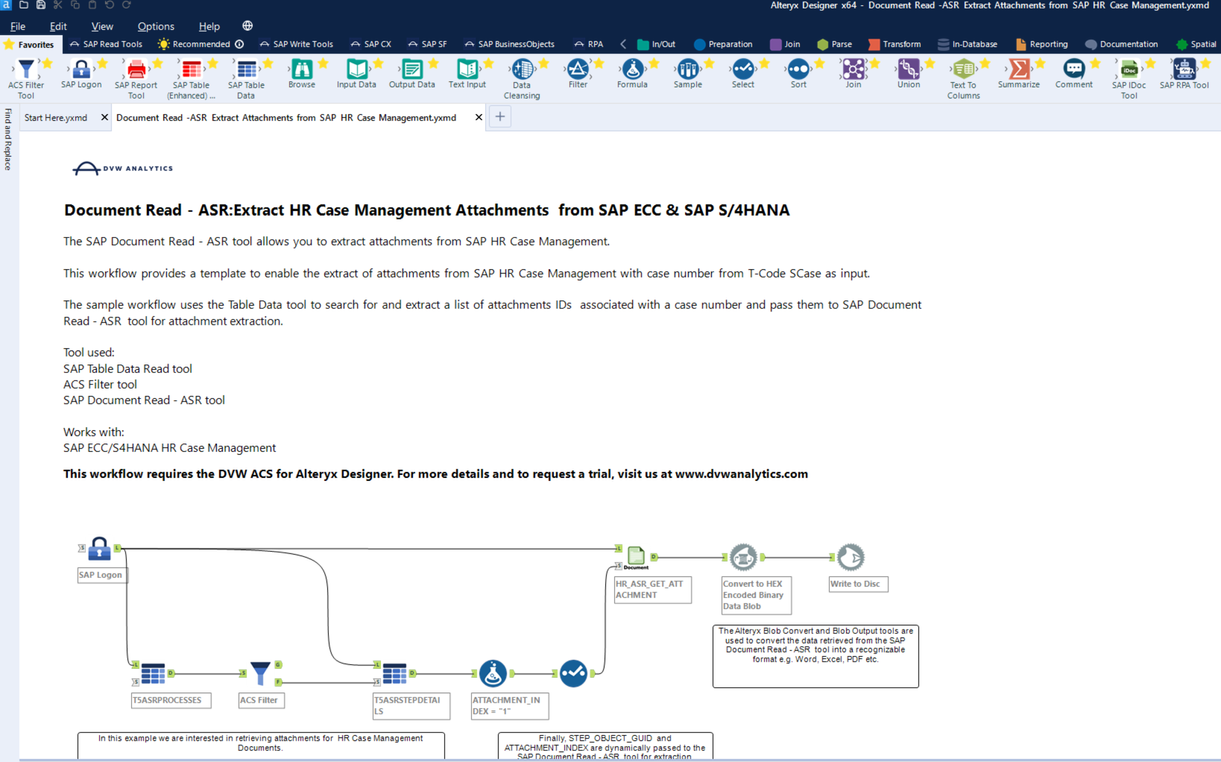Switch to SAP Read Tools palette tab

click(x=106, y=44)
